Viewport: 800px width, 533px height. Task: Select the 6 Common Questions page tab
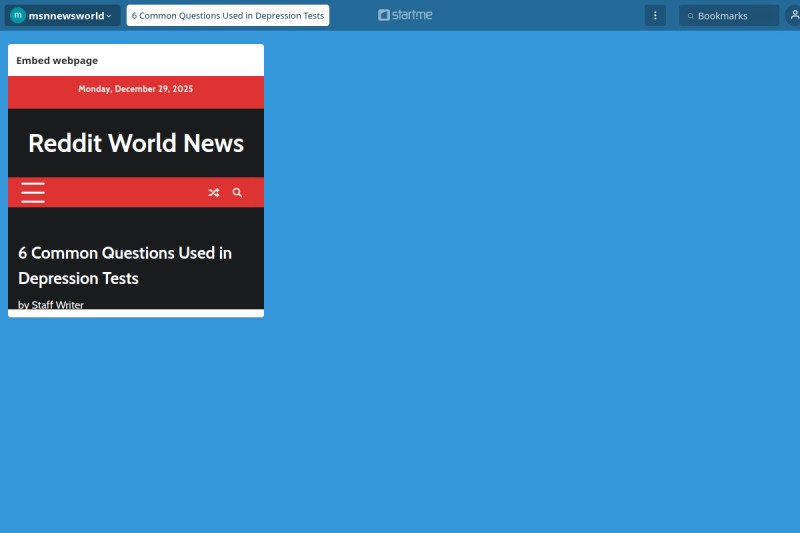point(228,15)
